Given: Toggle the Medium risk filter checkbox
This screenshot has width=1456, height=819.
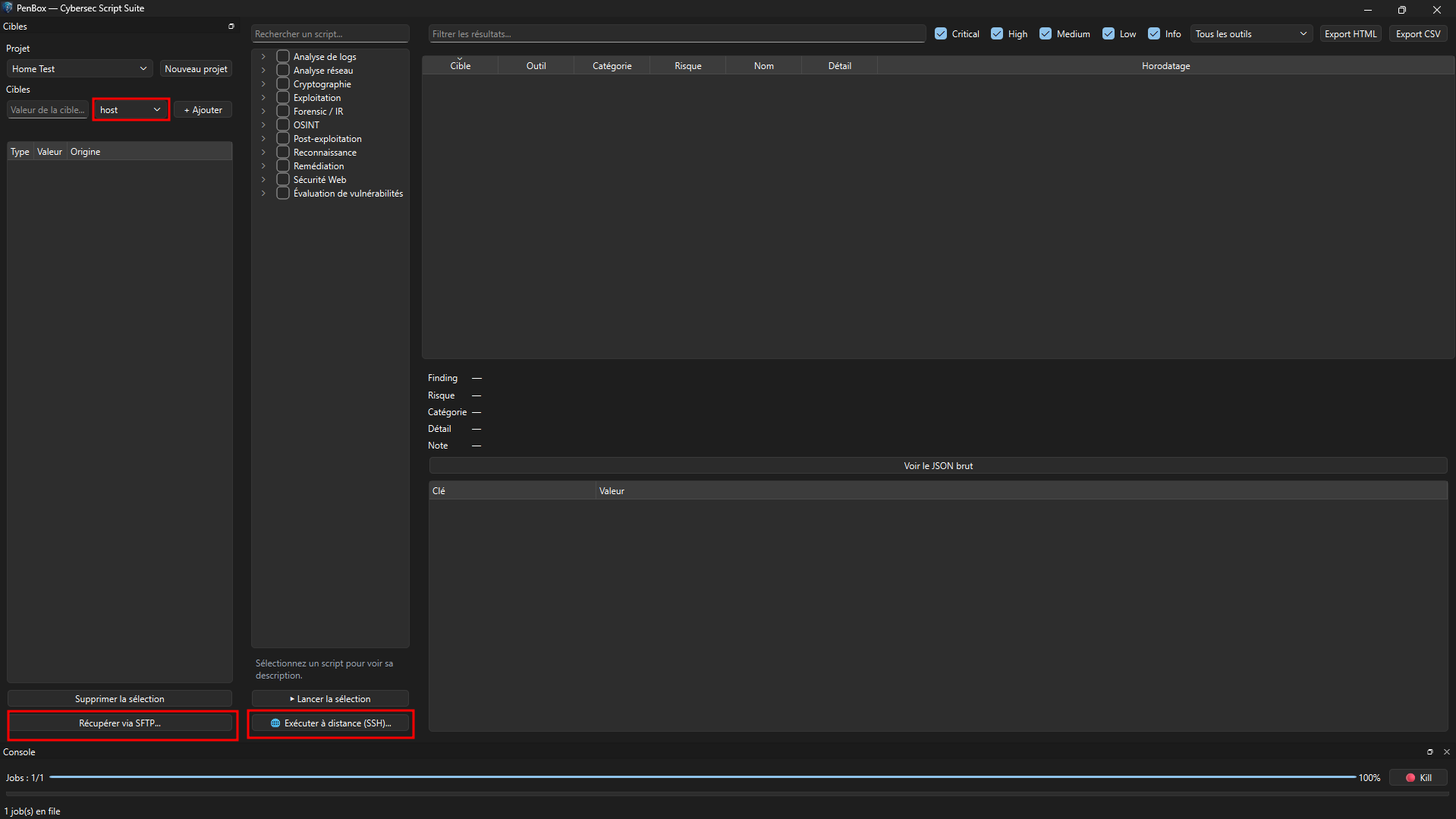Looking at the screenshot, I should pos(1046,33).
